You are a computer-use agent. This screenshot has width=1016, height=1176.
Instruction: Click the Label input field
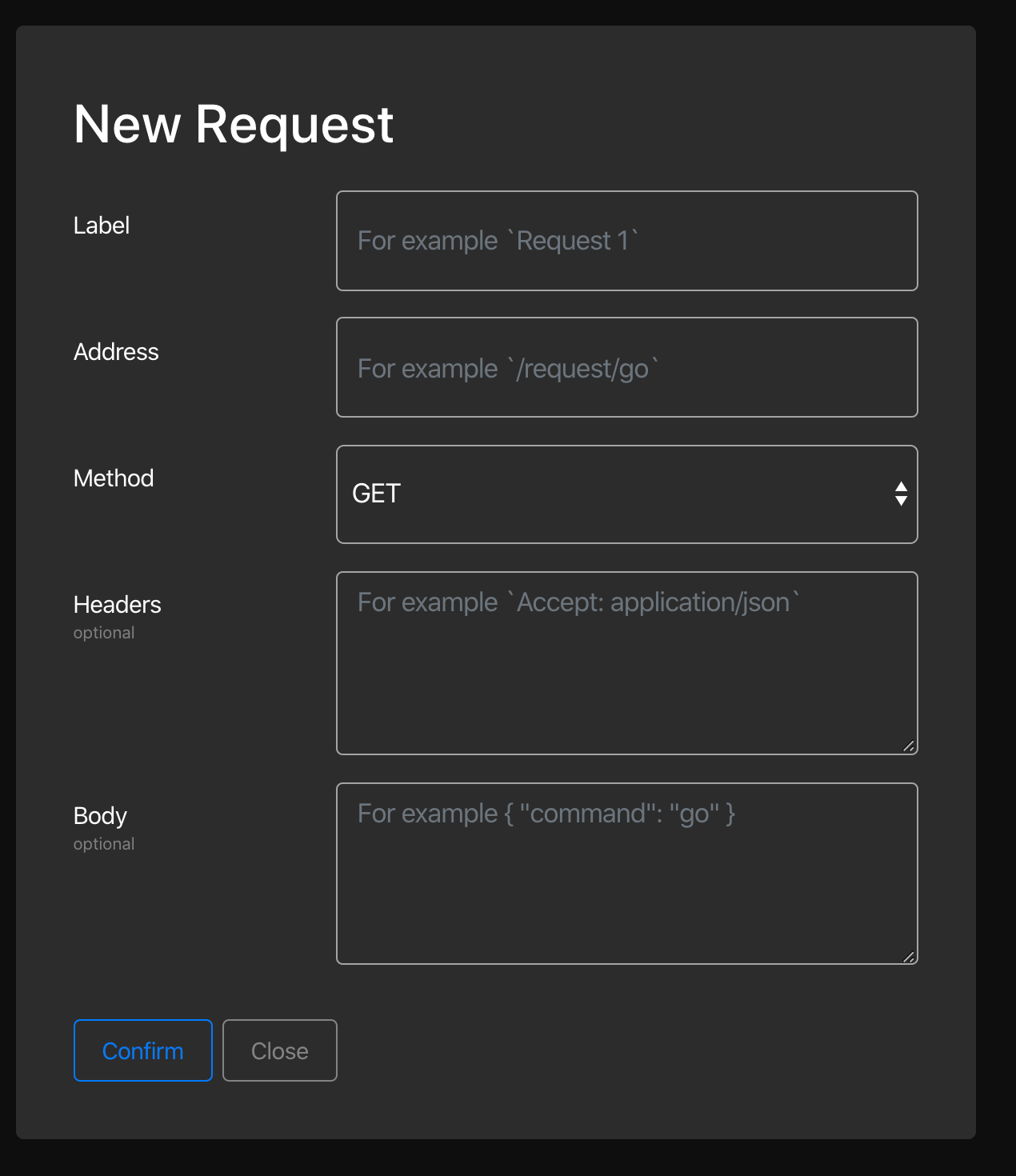[x=626, y=241]
